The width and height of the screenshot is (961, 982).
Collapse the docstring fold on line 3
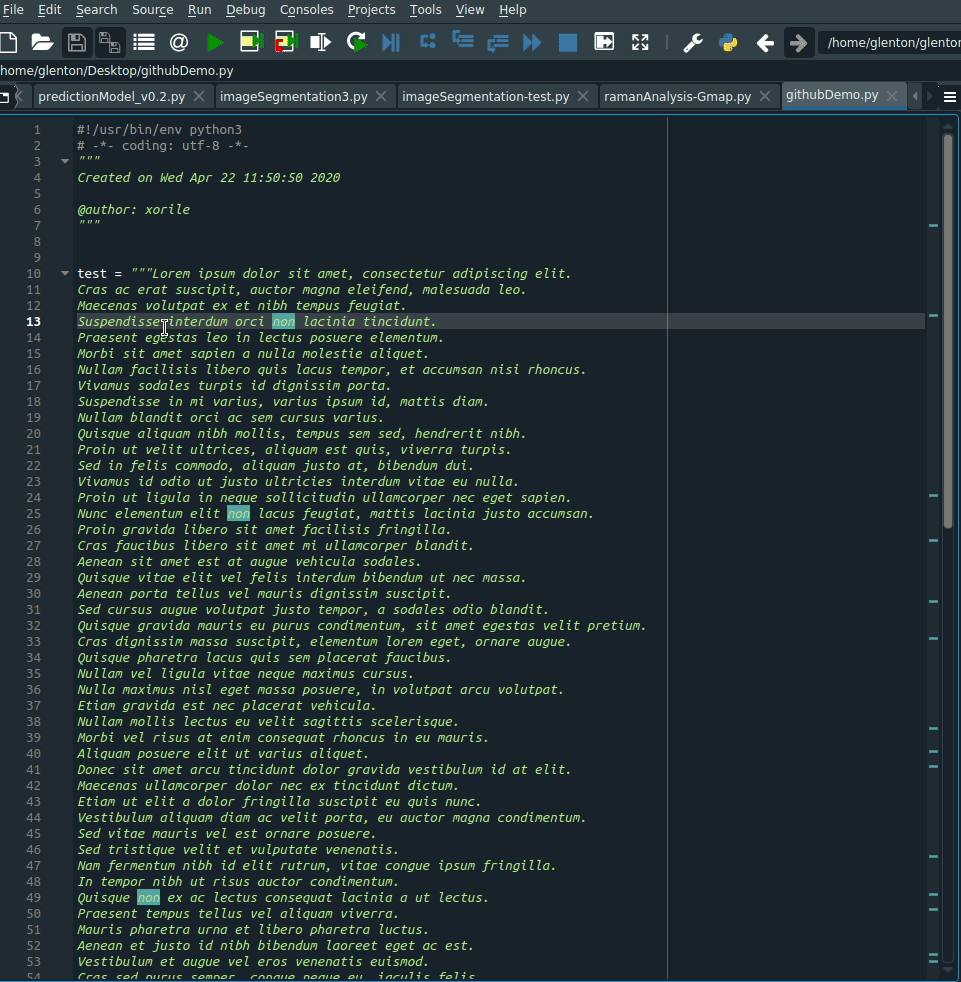(64, 160)
